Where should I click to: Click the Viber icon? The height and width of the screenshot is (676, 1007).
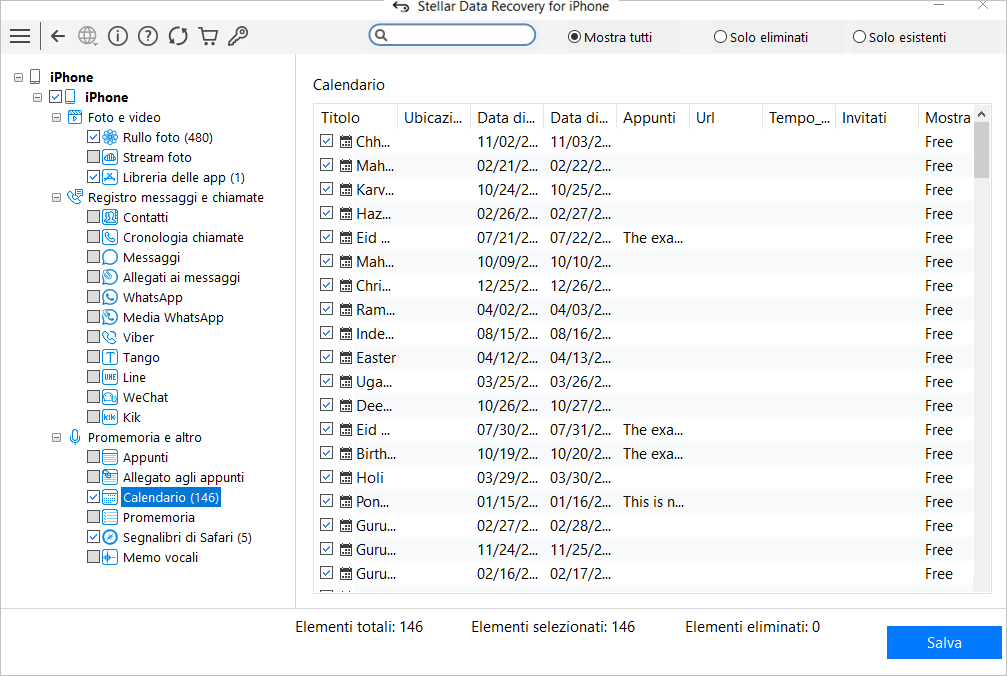[x=110, y=337]
